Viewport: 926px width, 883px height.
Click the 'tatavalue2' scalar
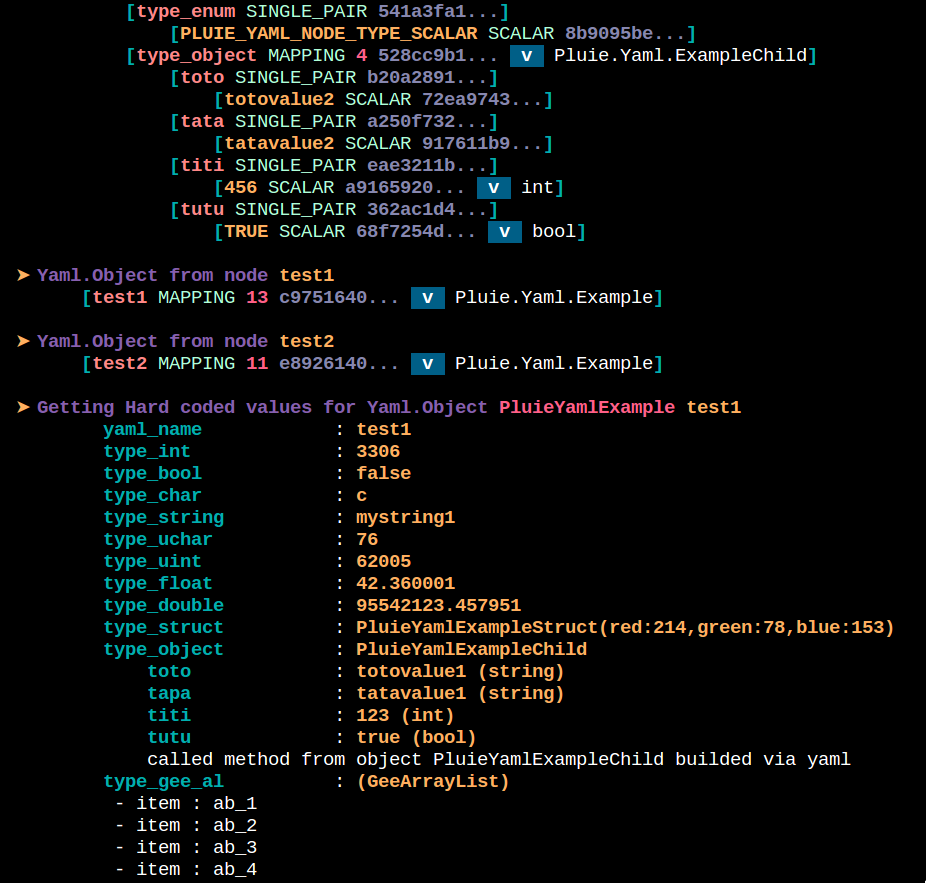point(279,144)
